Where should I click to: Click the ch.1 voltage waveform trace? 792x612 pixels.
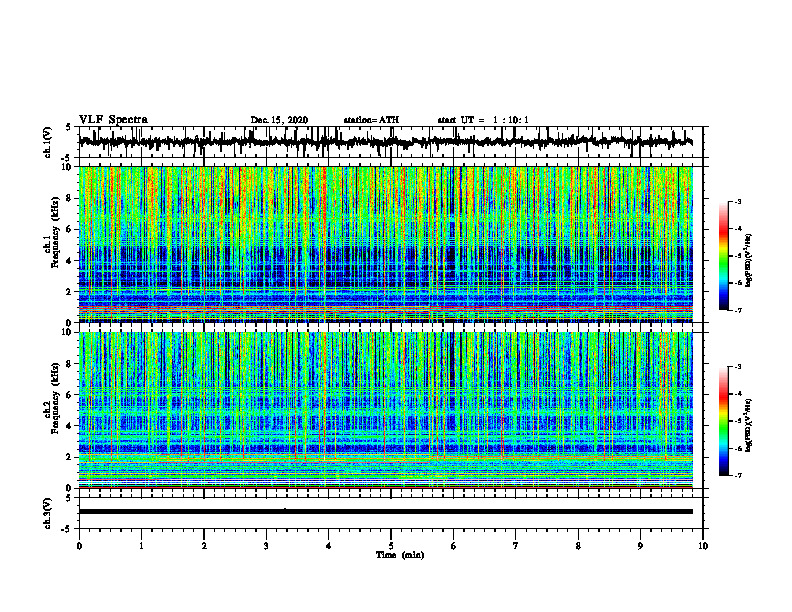coord(385,142)
